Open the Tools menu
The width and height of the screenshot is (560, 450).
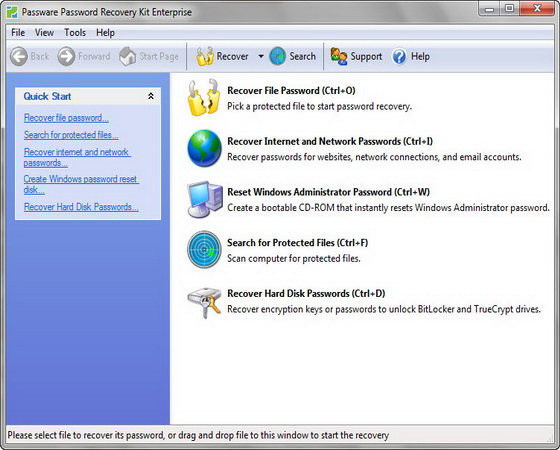tap(75, 32)
